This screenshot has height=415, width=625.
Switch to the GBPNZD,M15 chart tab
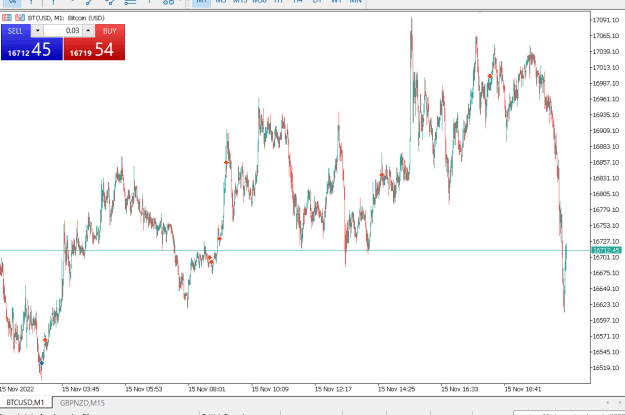pyautogui.click(x=82, y=403)
